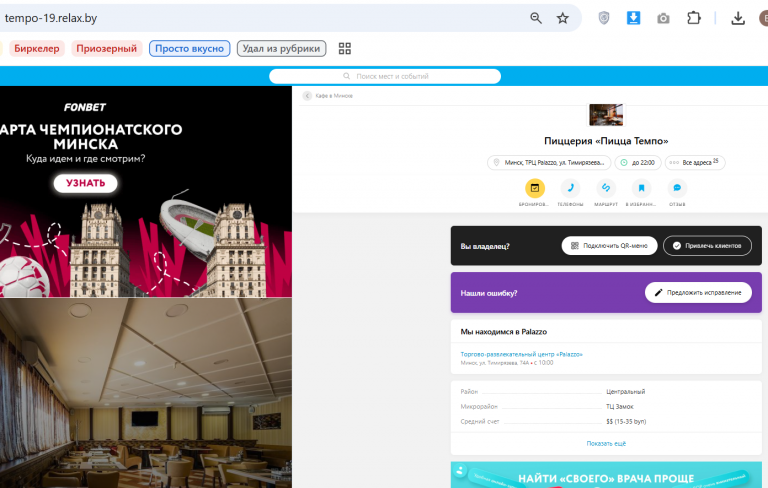Click the FONBET logo in the ad
768x488 pixels.
[x=85, y=107]
